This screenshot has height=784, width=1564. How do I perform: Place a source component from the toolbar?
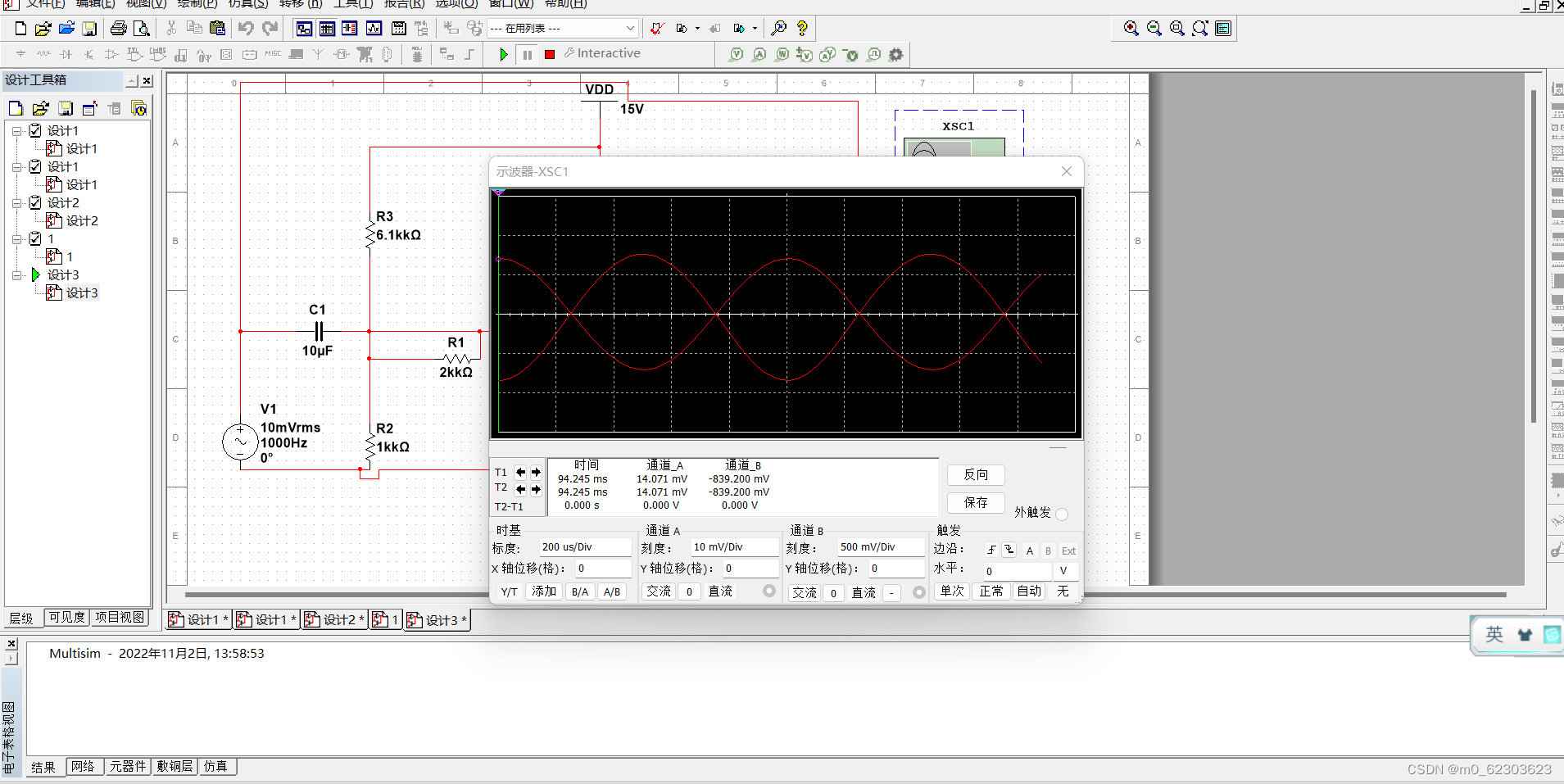click(x=20, y=54)
